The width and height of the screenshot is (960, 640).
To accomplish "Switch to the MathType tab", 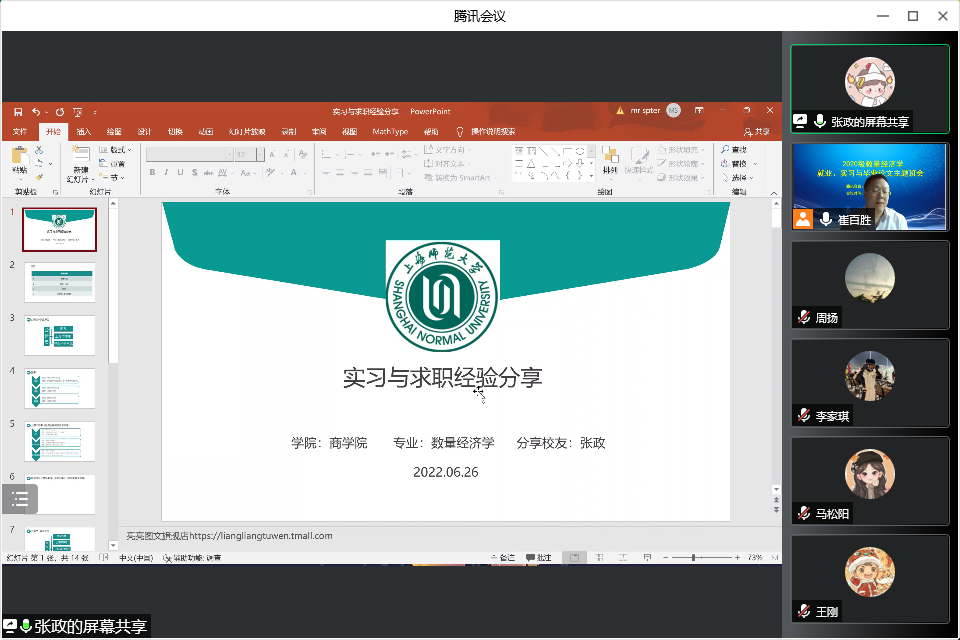I will (390, 132).
